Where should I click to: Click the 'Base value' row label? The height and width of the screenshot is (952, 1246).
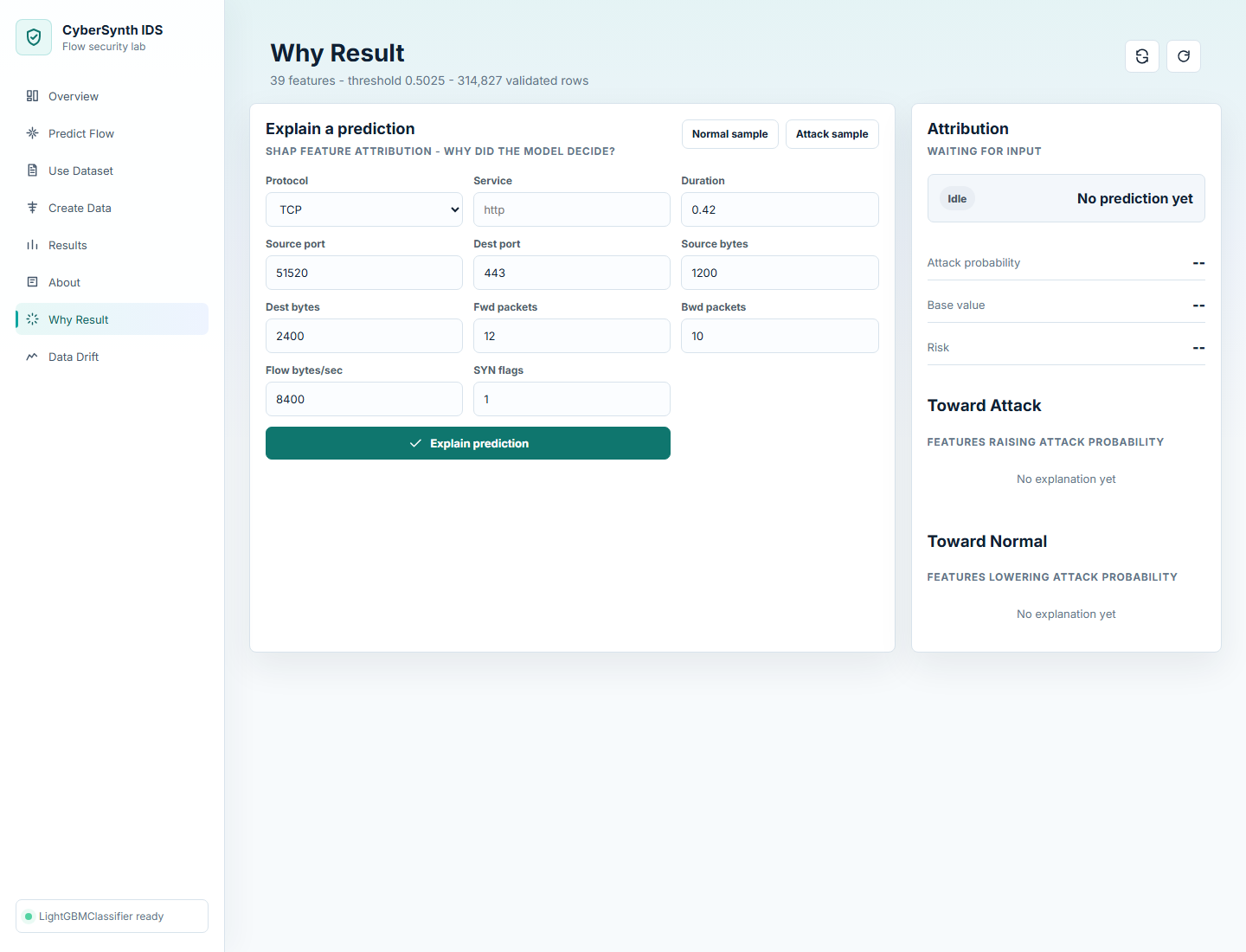956,306
